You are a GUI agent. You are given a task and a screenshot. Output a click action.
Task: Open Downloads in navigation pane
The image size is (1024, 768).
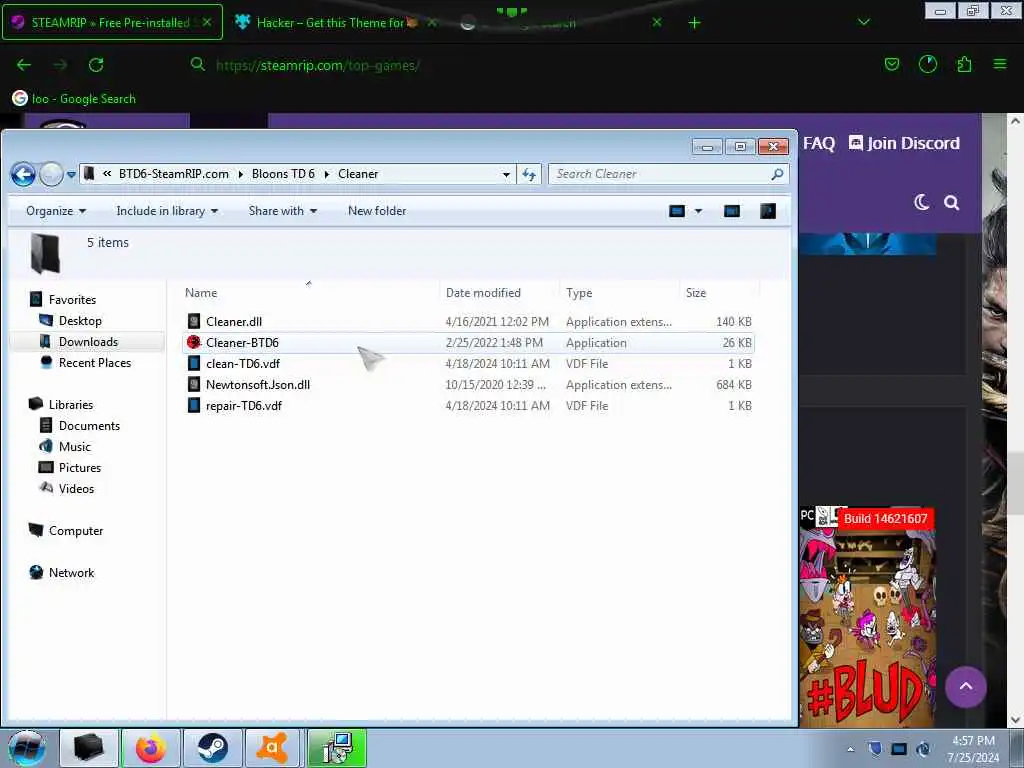click(88, 342)
